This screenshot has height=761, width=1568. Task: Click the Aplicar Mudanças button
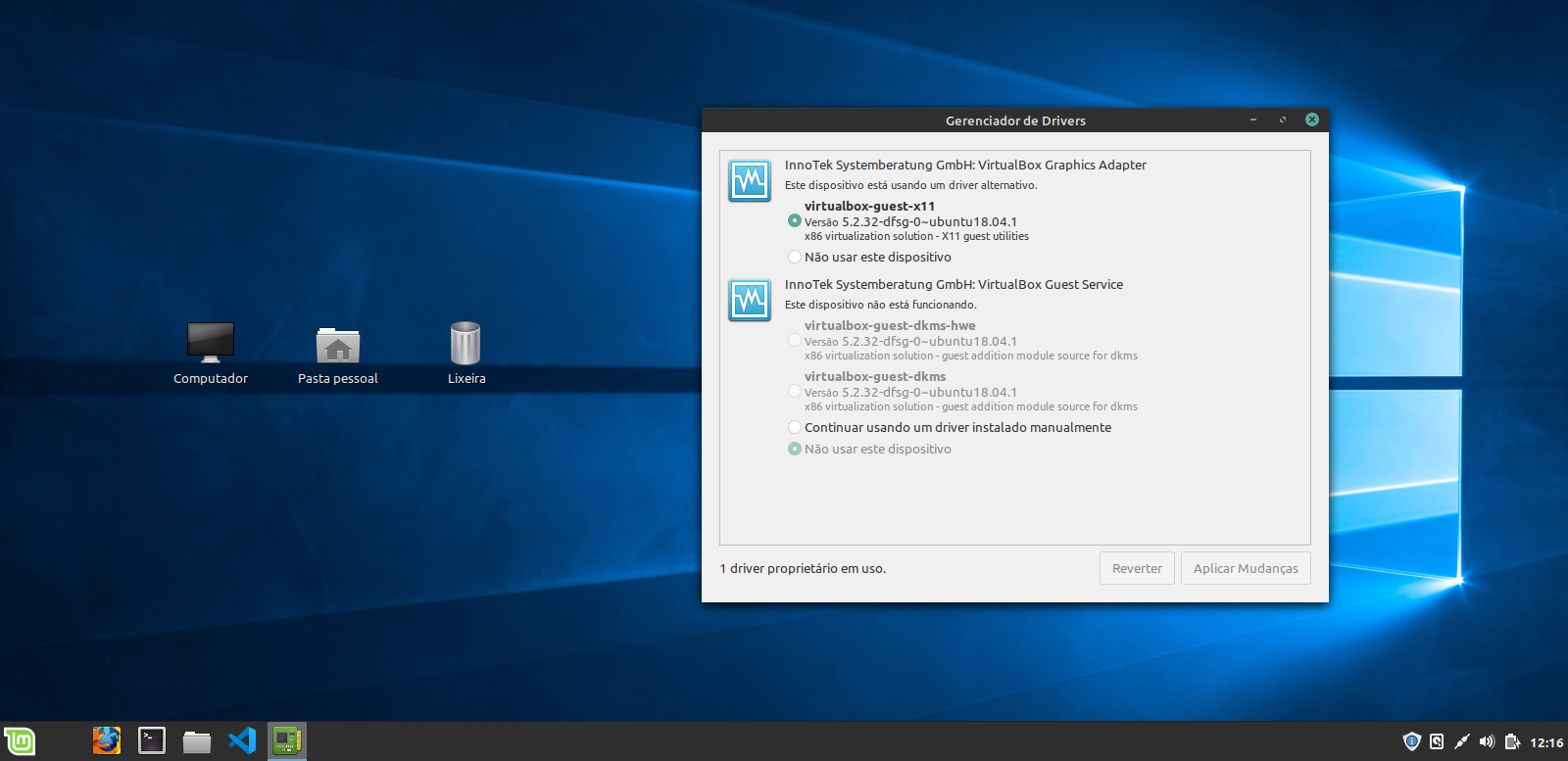[x=1246, y=568]
